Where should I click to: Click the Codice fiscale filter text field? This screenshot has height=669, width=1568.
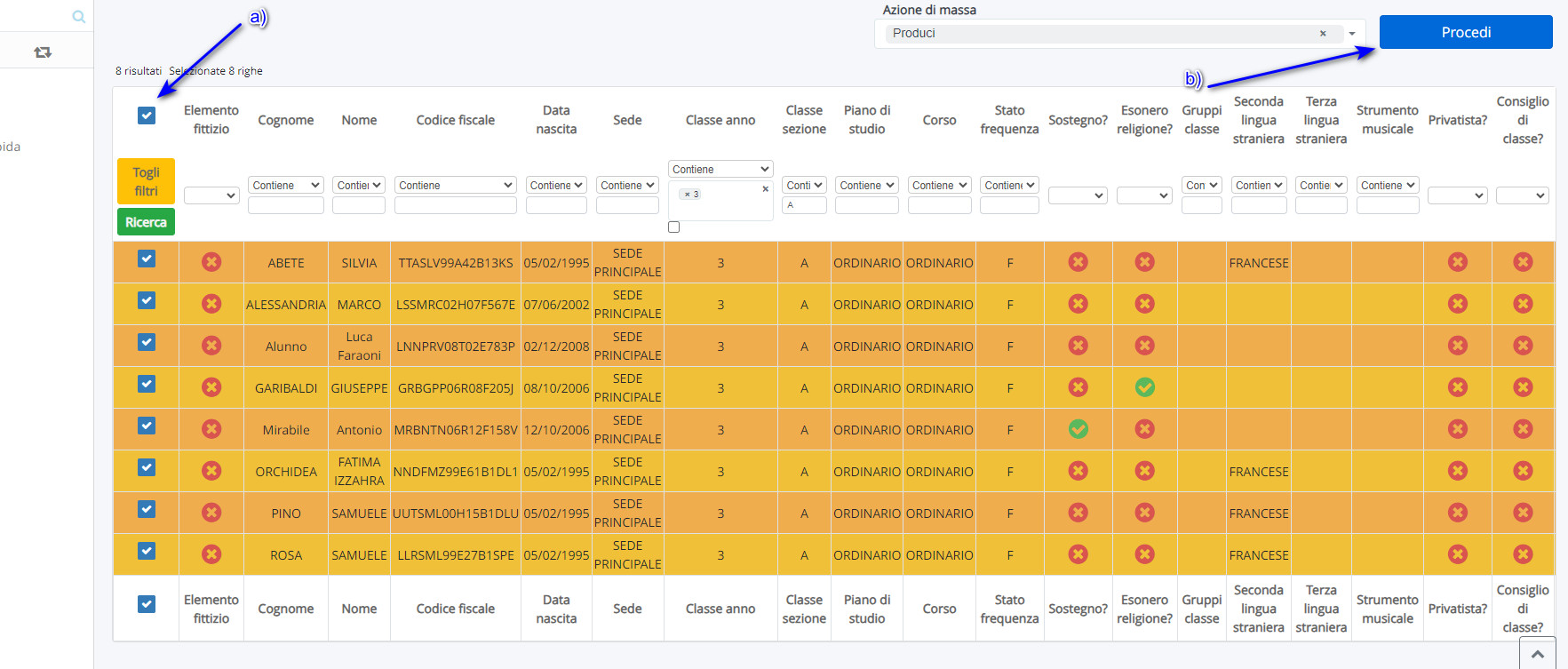pyautogui.click(x=455, y=205)
